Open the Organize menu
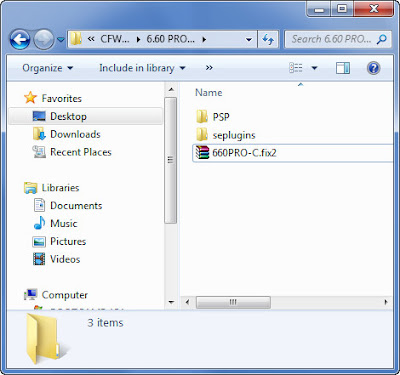This screenshot has width=400, height=375. pos(47,68)
